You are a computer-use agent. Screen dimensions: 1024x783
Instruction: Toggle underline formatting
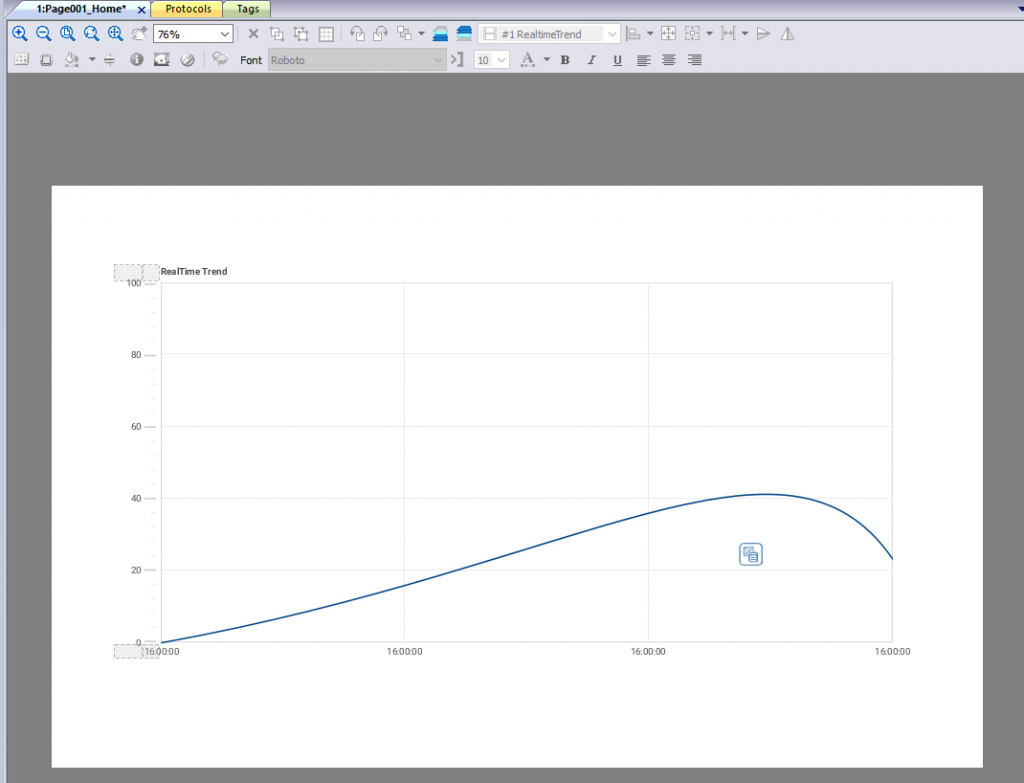[617, 60]
